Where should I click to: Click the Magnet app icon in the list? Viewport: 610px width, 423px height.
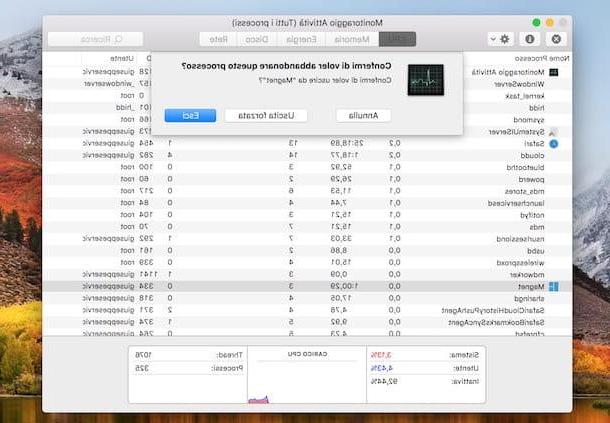[554, 287]
